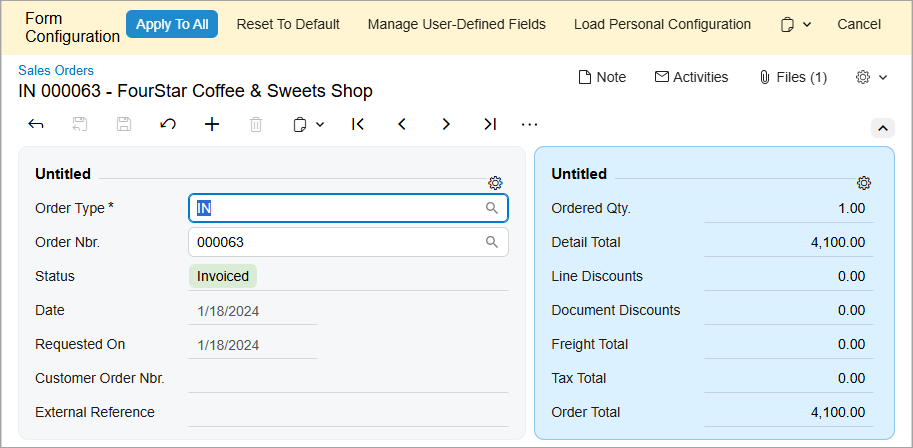Expand clipboard dropdown in Form Configuration bar
Viewport: 913px width, 448px height.
(x=796, y=24)
